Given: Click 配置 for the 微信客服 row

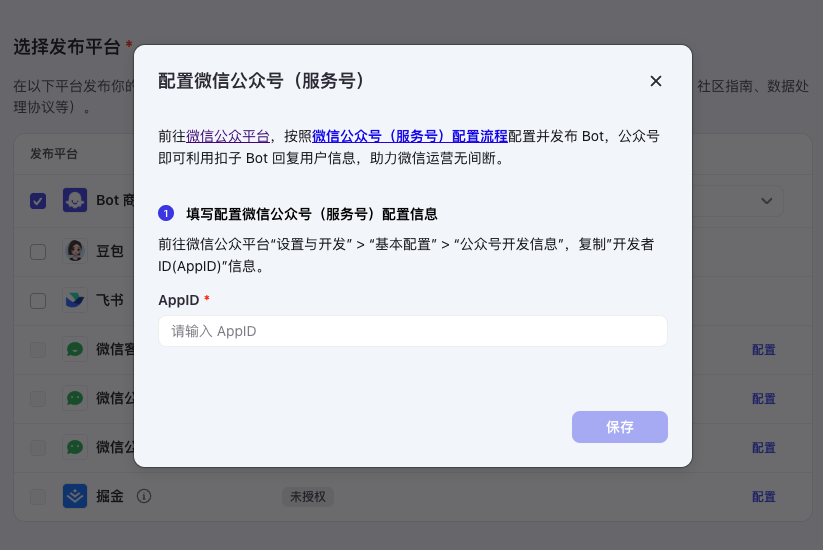Looking at the screenshot, I should click(x=764, y=350).
